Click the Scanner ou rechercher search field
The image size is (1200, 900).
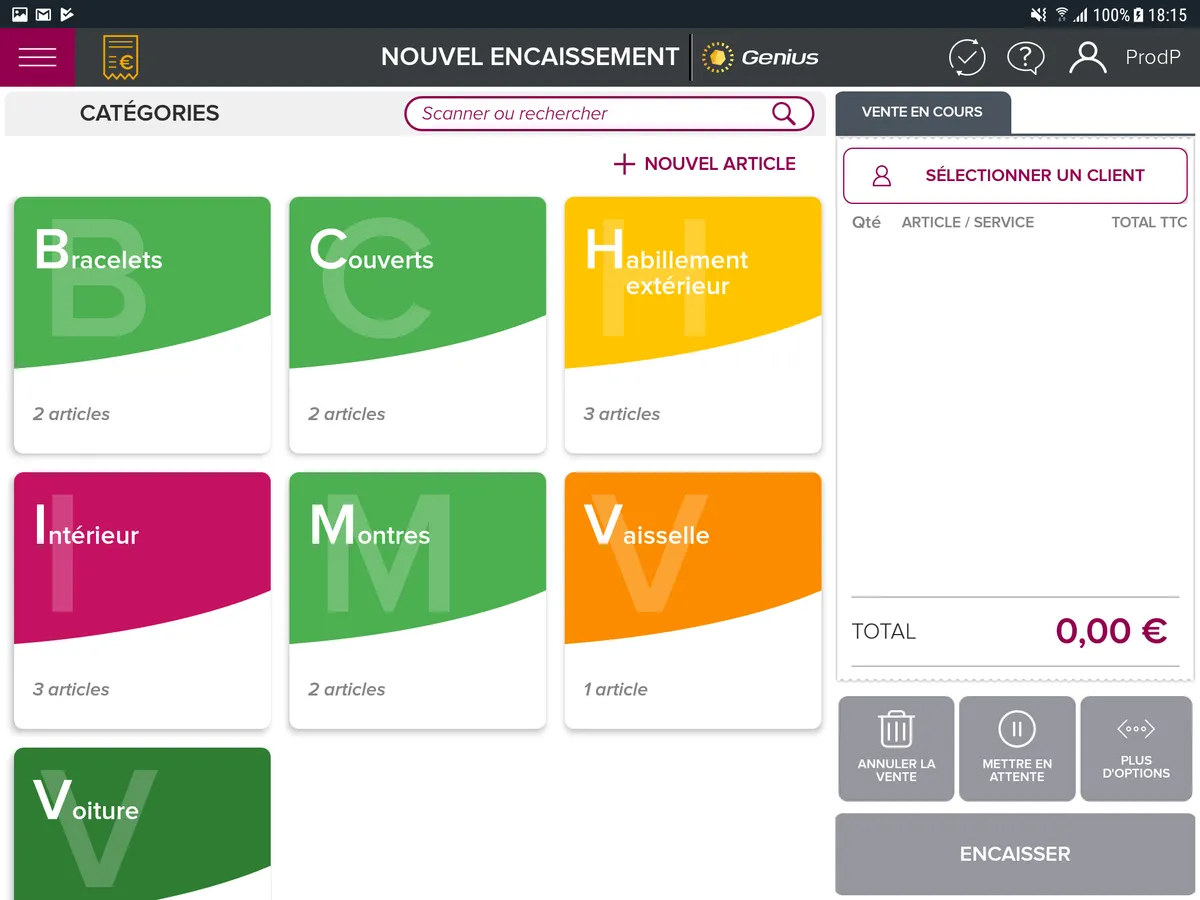pos(600,113)
